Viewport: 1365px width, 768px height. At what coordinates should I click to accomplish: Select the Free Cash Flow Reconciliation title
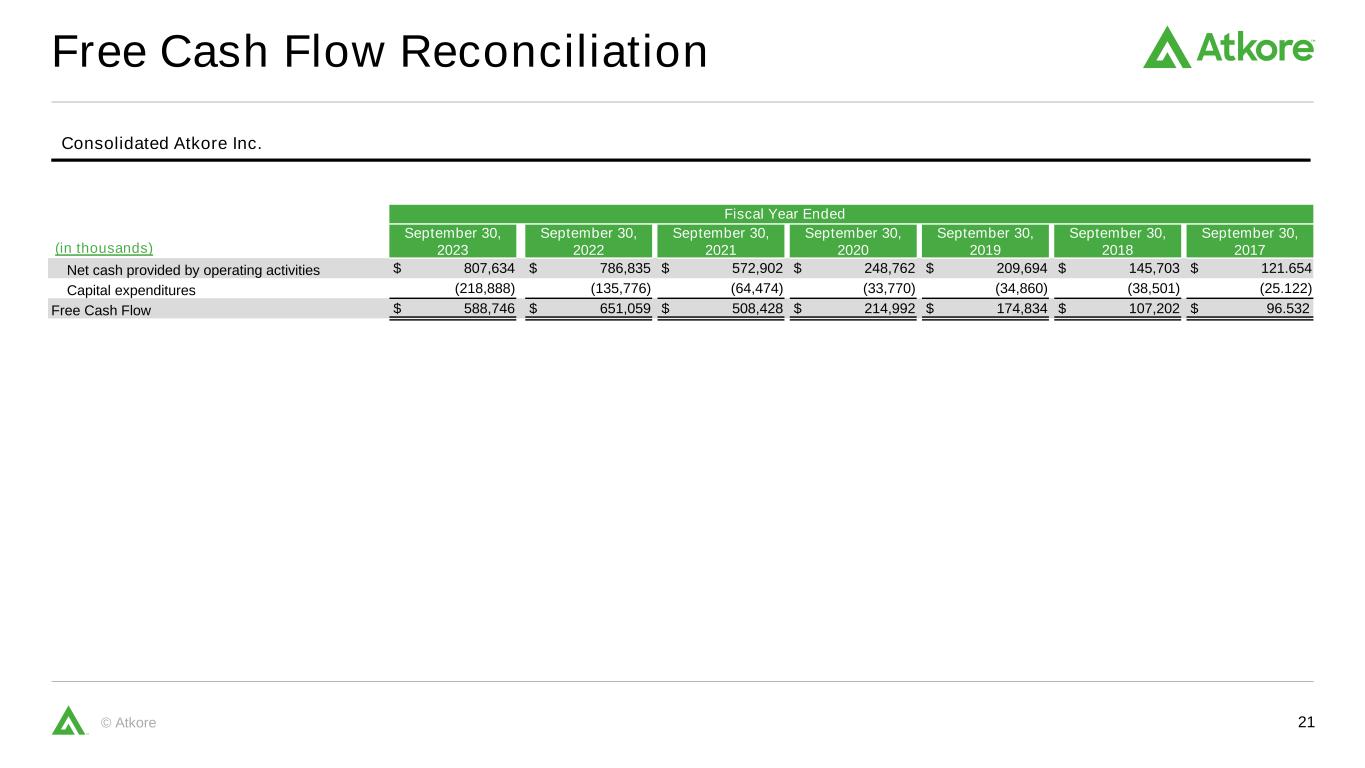380,52
